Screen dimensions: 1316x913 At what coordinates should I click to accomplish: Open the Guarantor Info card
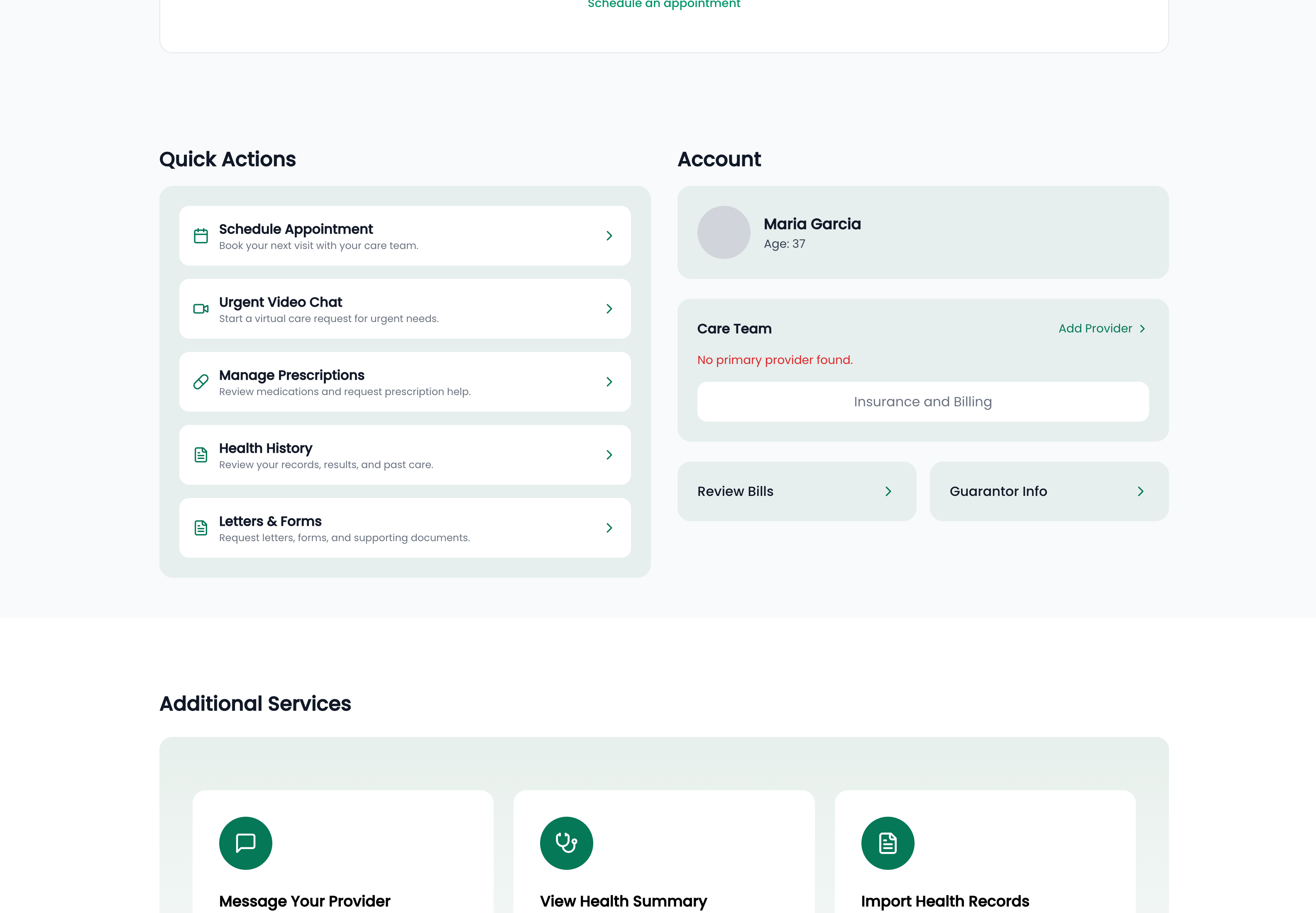pyautogui.click(x=1049, y=491)
